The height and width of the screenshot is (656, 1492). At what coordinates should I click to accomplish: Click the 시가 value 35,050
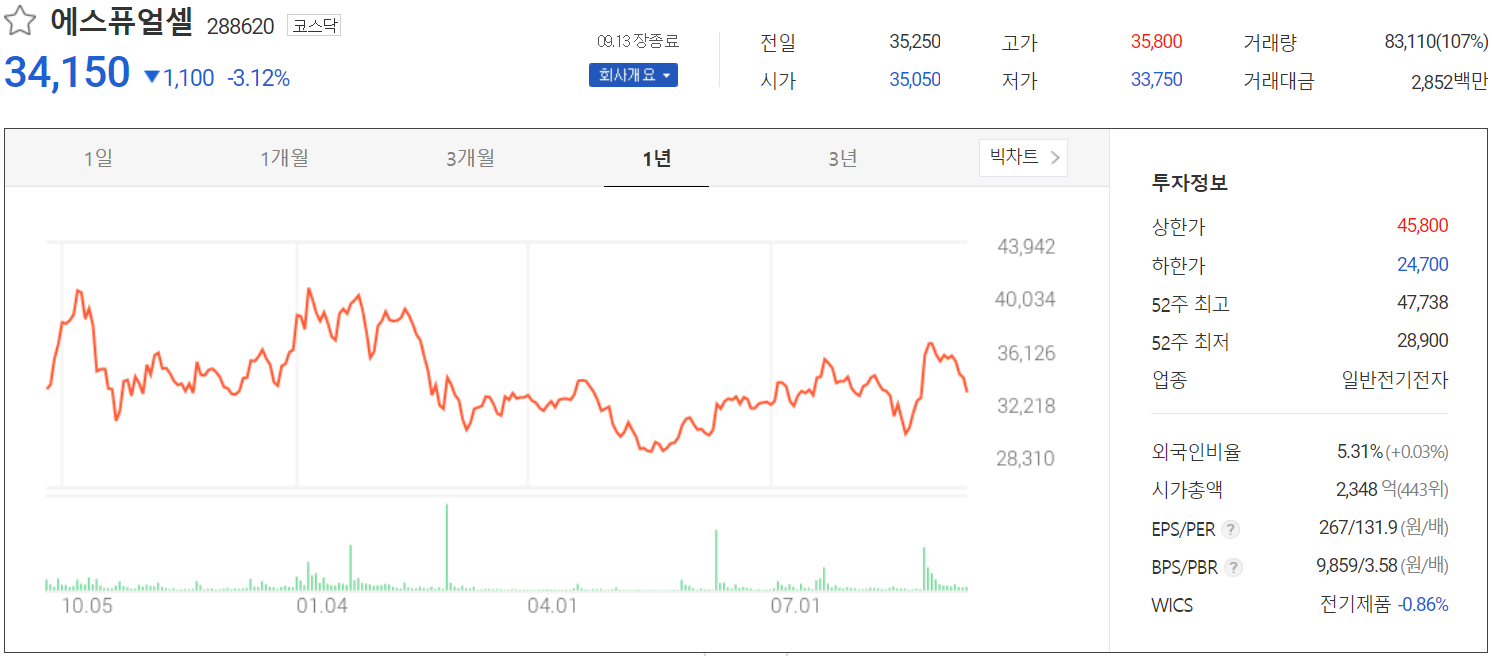(x=915, y=80)
